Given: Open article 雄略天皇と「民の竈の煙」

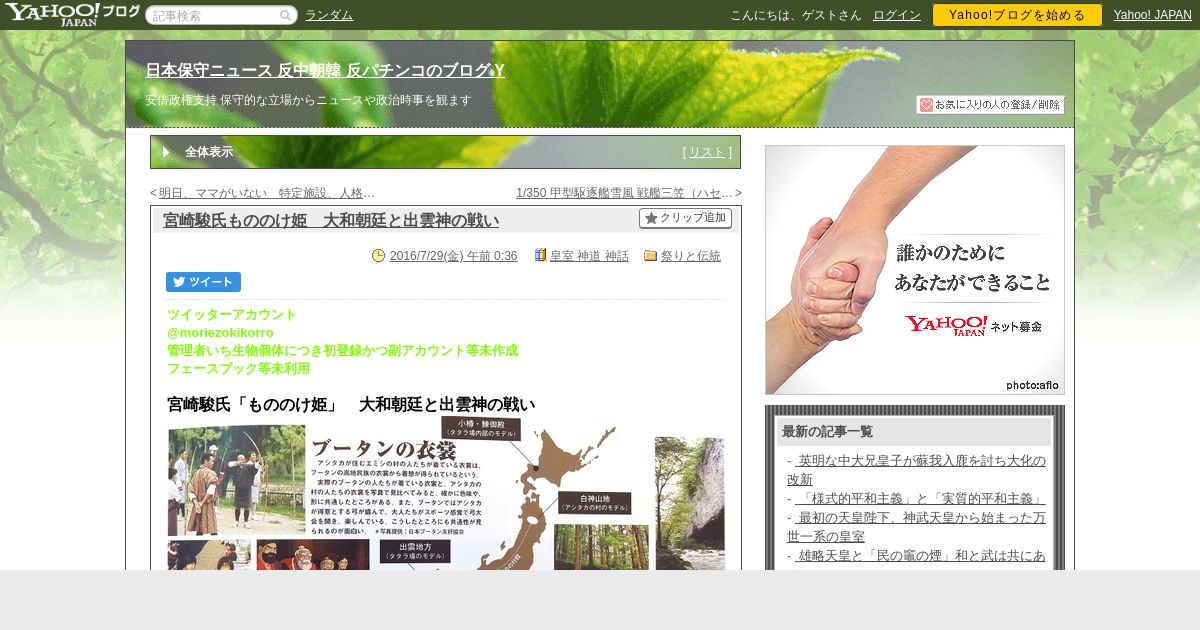Looking at the screenshot, I should pyautogui.click(x=920, y=555).
